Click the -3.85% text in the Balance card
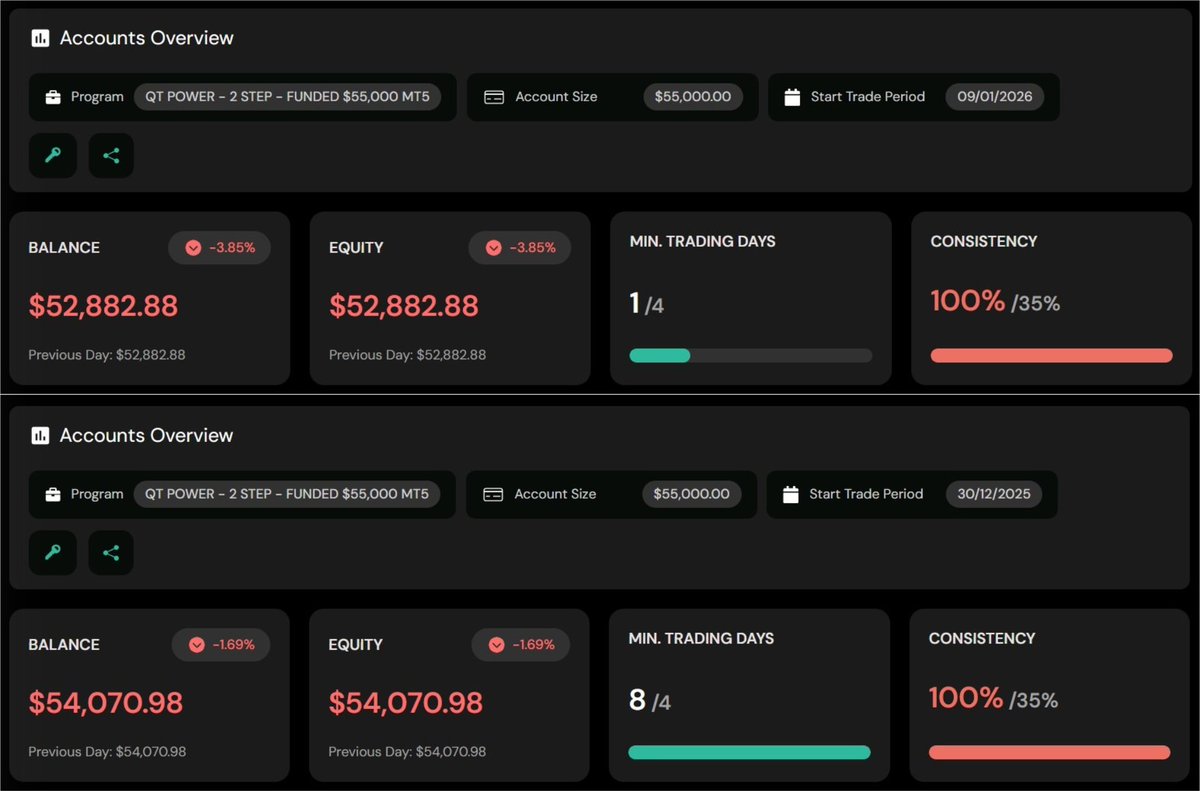The height and width of the screenshot is (791, 1200). [x=232, y=248]
